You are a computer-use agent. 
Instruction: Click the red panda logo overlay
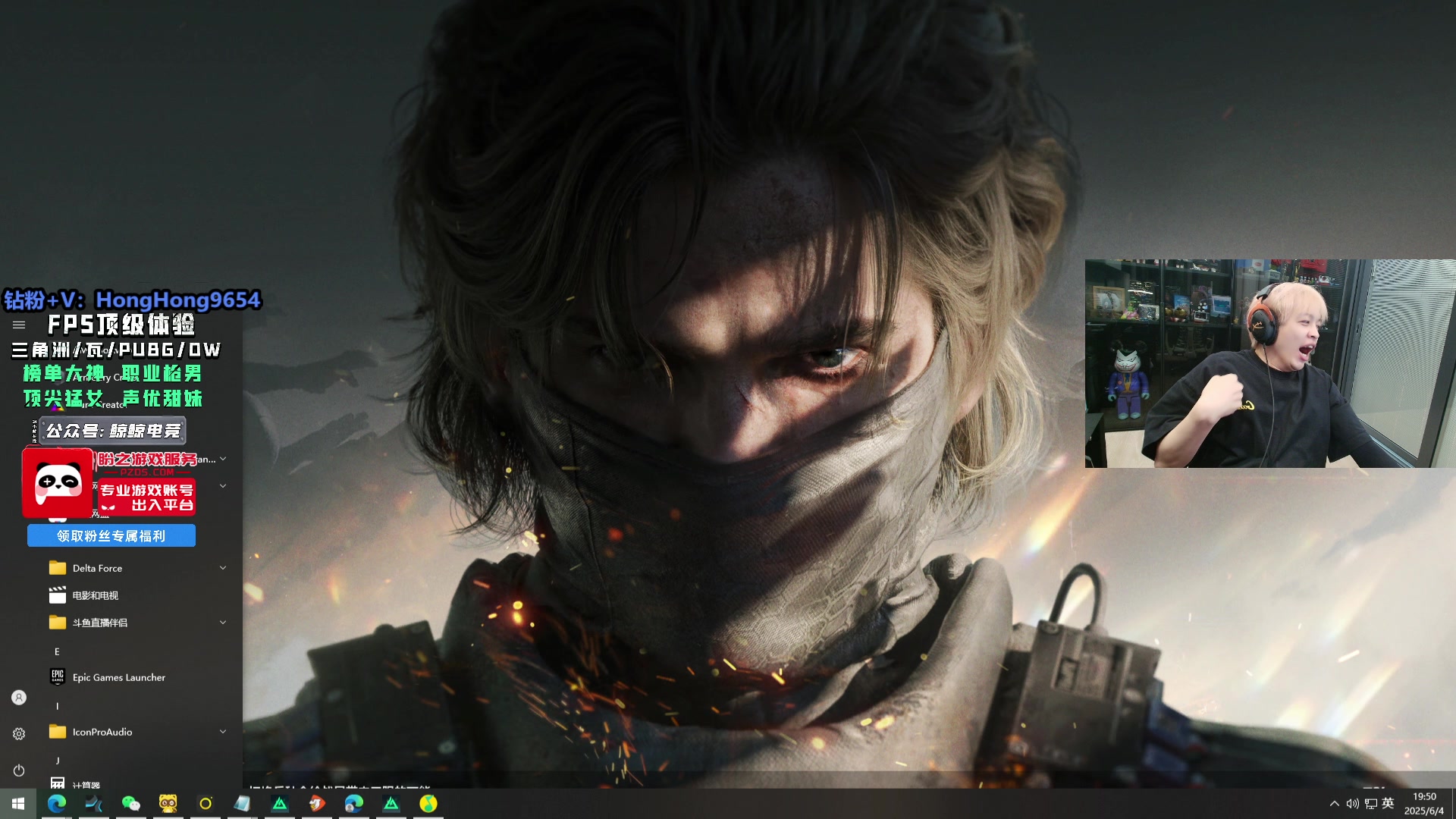point(58,482)
